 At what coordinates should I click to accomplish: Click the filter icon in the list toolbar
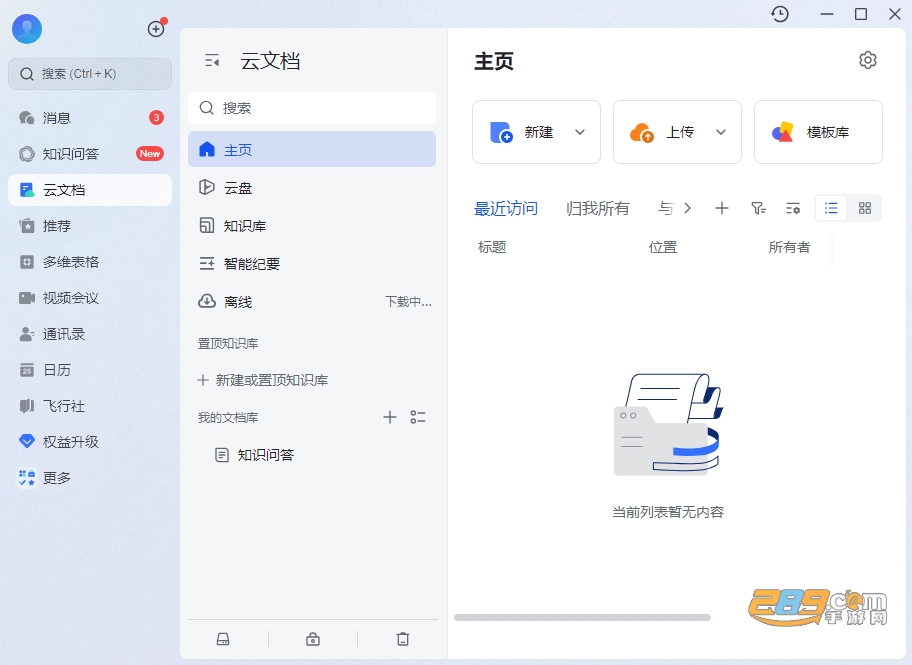758,208
